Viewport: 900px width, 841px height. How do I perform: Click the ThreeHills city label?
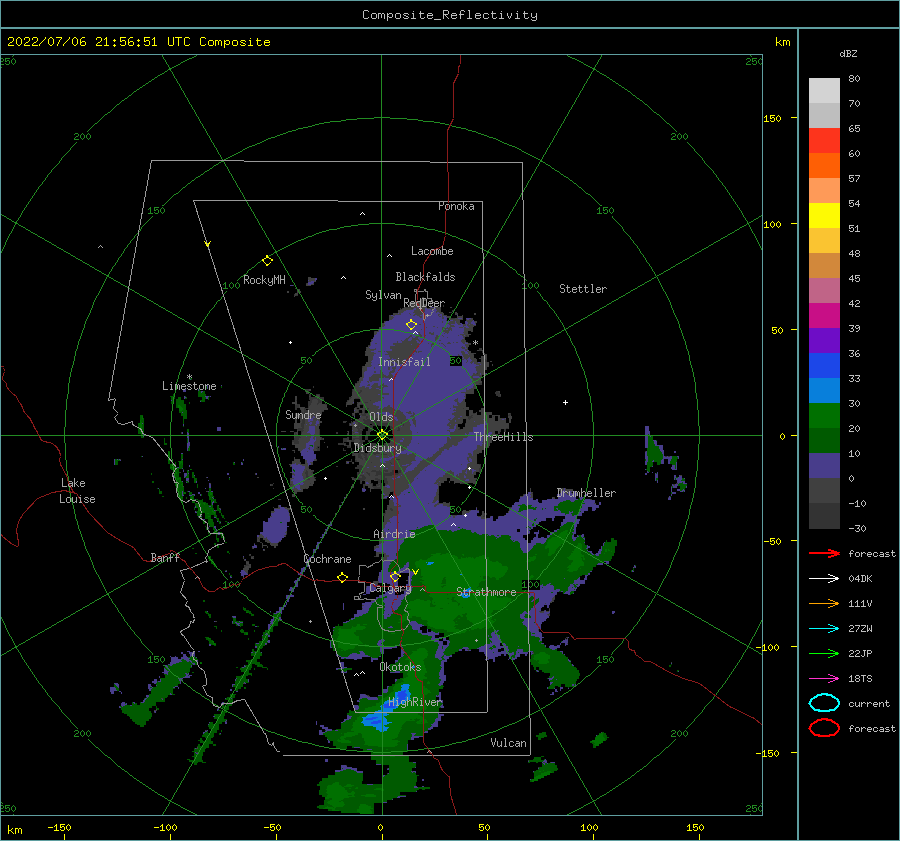[x=503, y=437]
